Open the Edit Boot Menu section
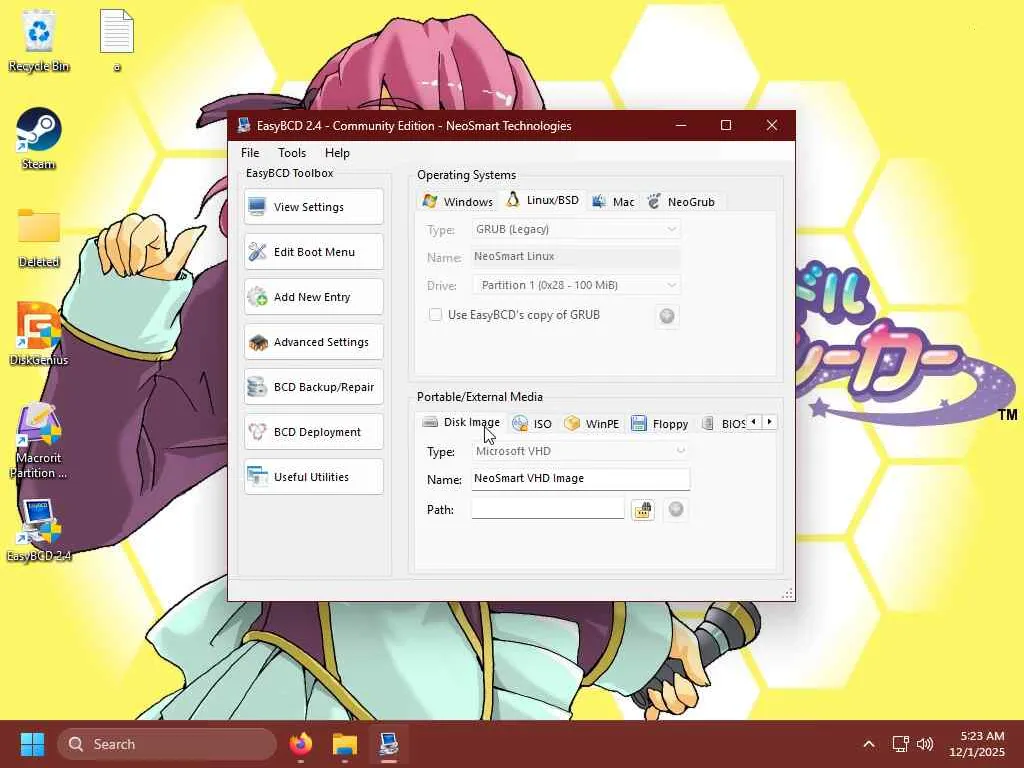This screenshot has width=1024, height=768. click(313, 252)
